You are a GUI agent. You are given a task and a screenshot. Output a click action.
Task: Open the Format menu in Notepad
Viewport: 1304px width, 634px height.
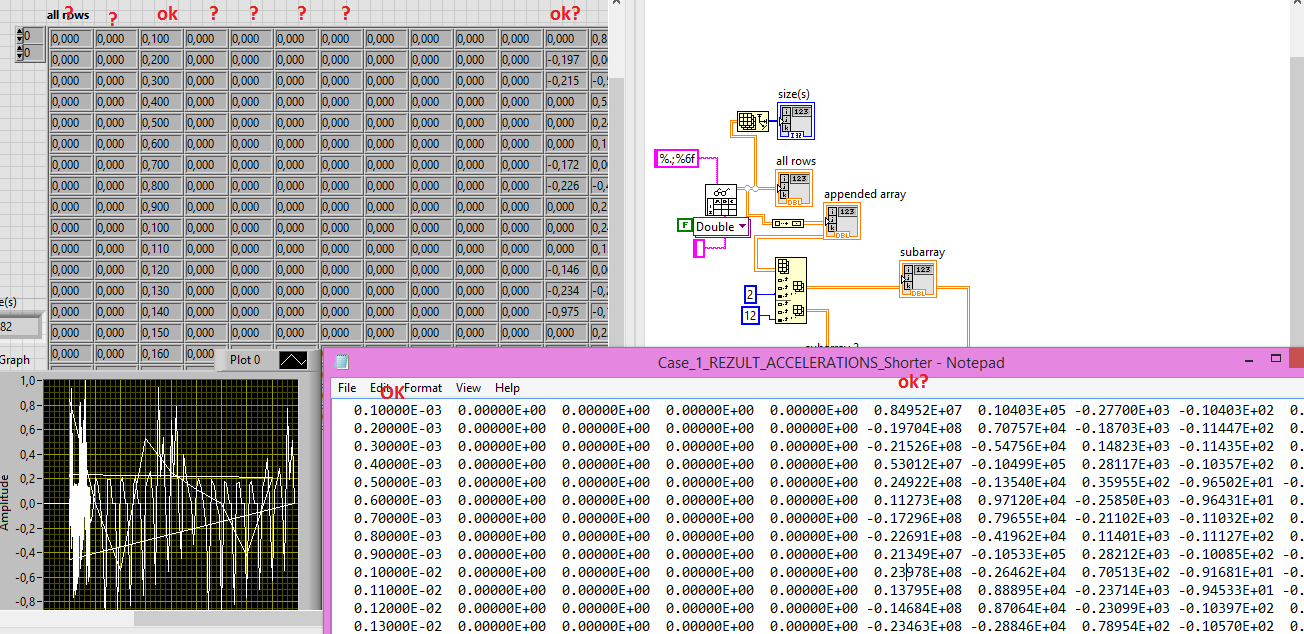422,388
